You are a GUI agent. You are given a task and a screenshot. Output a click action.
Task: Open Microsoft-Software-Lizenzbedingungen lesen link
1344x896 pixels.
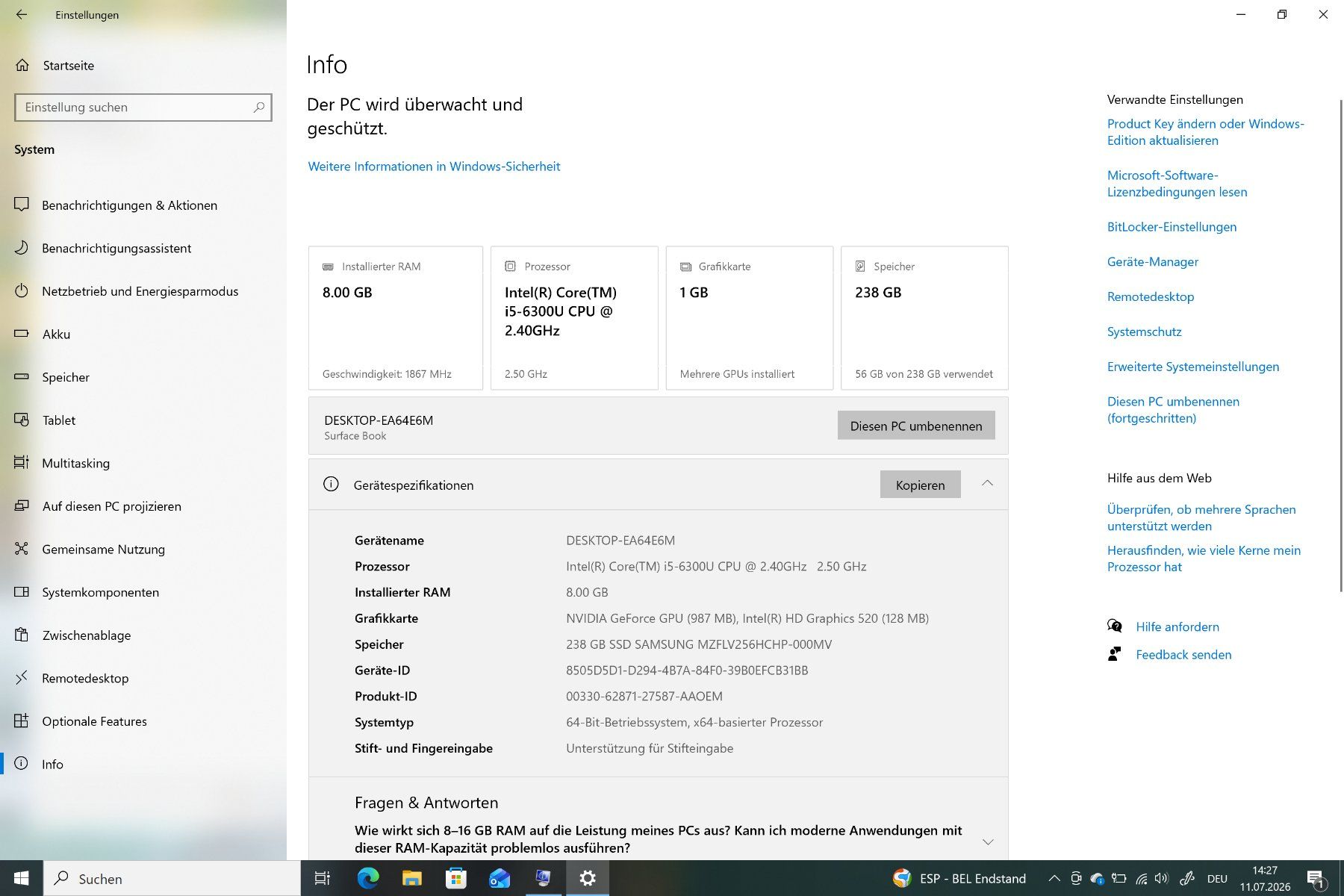[x=1177, y=184]
